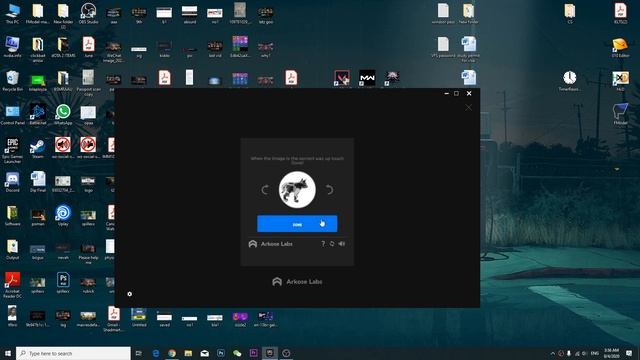Launch Epic Games Launcher shortcut
The height and width of the screenshot is (360, 640).
pyautogui.click(x=12, y=151)
